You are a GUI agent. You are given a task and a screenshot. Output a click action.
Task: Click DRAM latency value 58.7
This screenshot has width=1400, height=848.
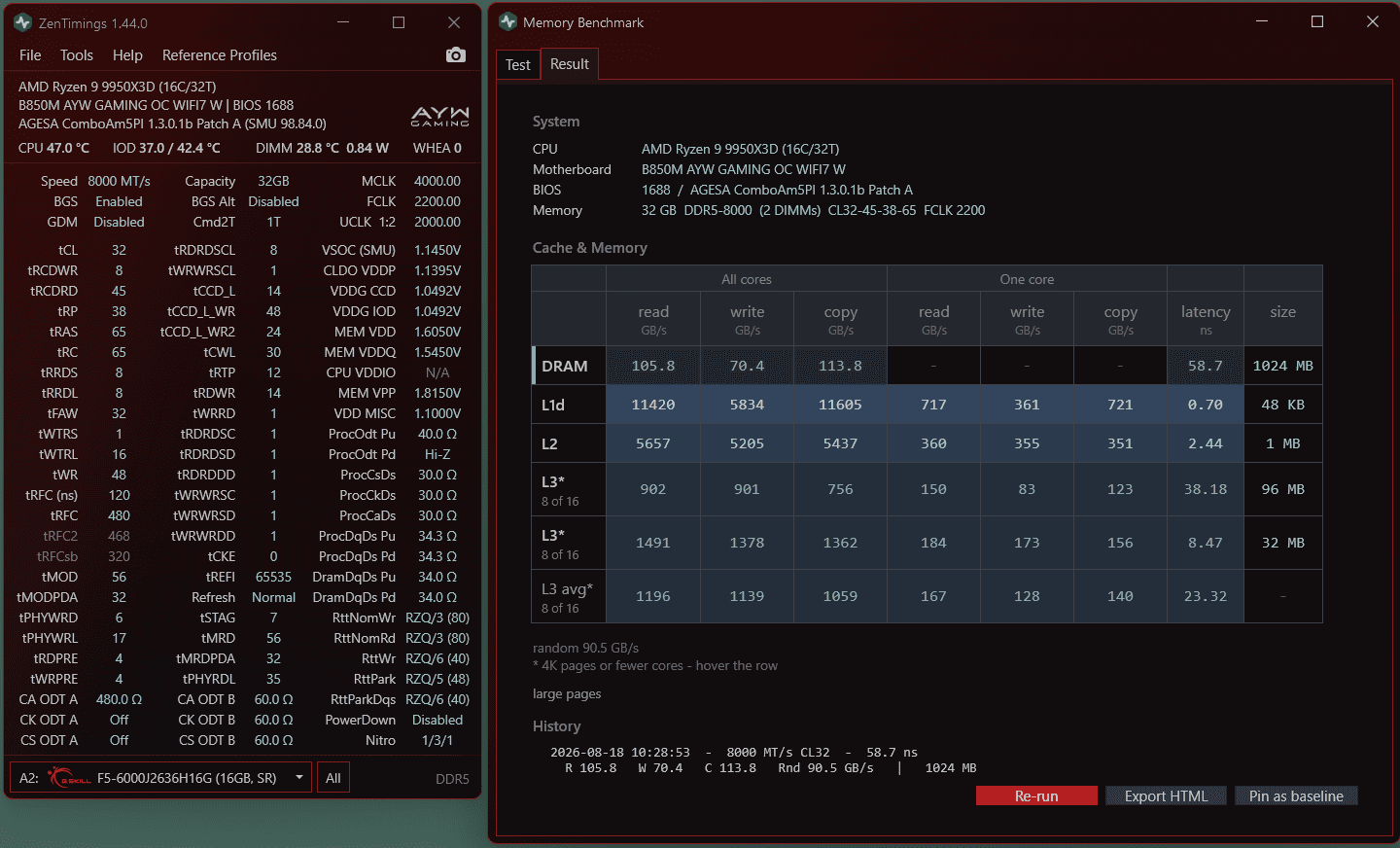pyautogui.click(x=1206, y=366)
